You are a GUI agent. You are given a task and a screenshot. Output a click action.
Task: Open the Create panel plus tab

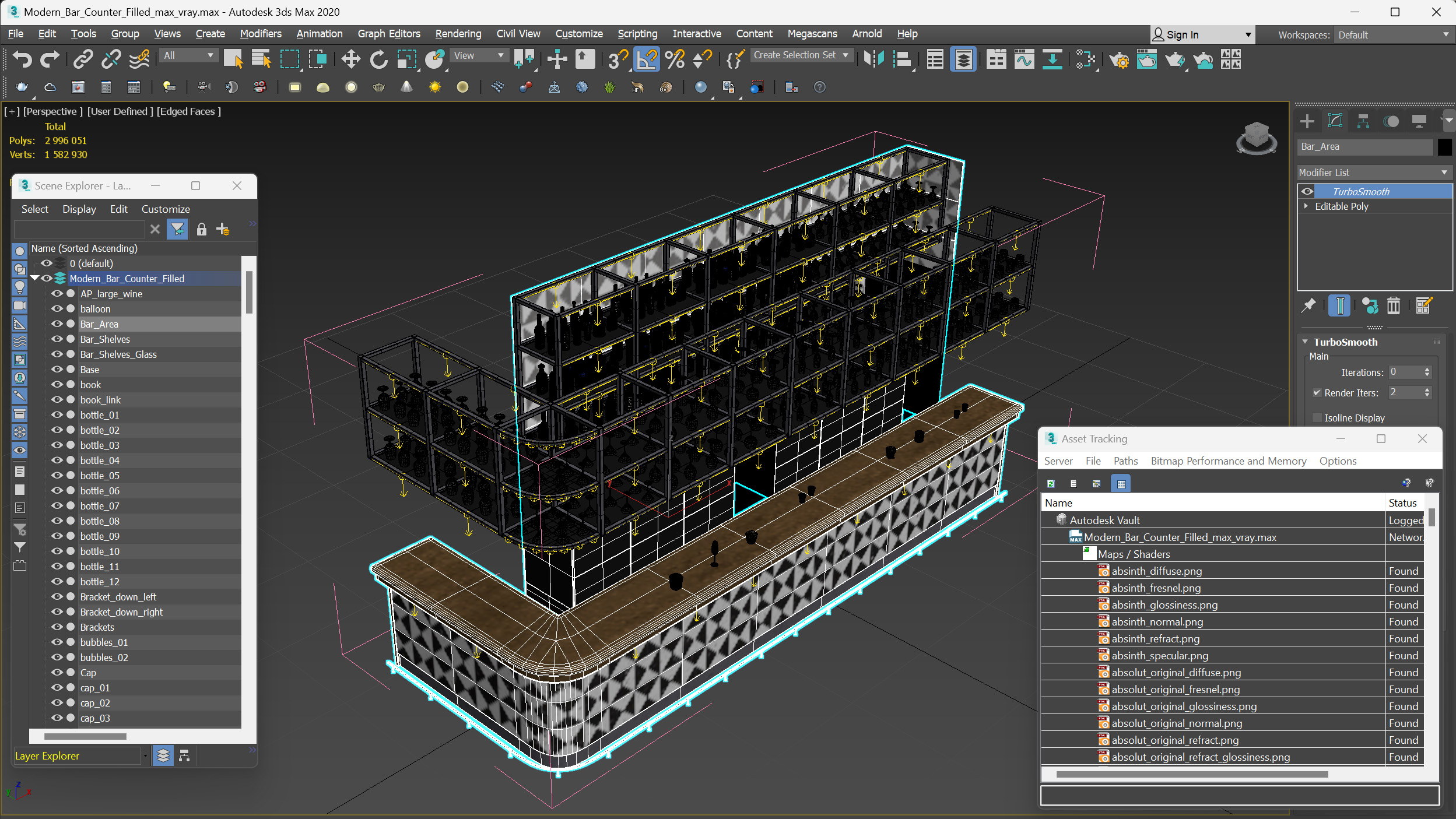pyautogui.click(x=1307, y=121)
